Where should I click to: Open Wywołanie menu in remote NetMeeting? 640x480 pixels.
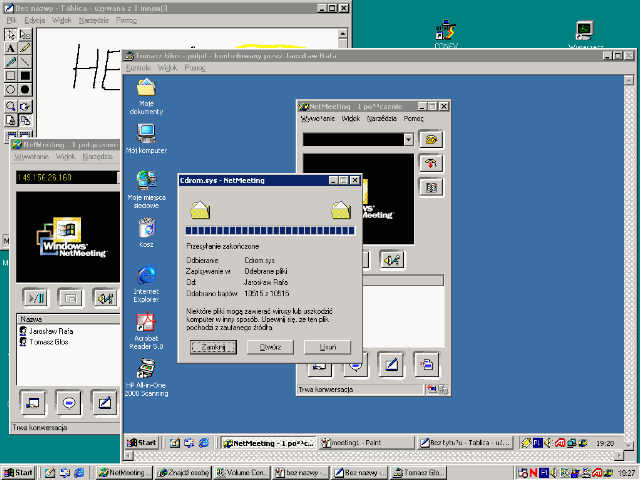pyautogui.click(x=318, y=118)
